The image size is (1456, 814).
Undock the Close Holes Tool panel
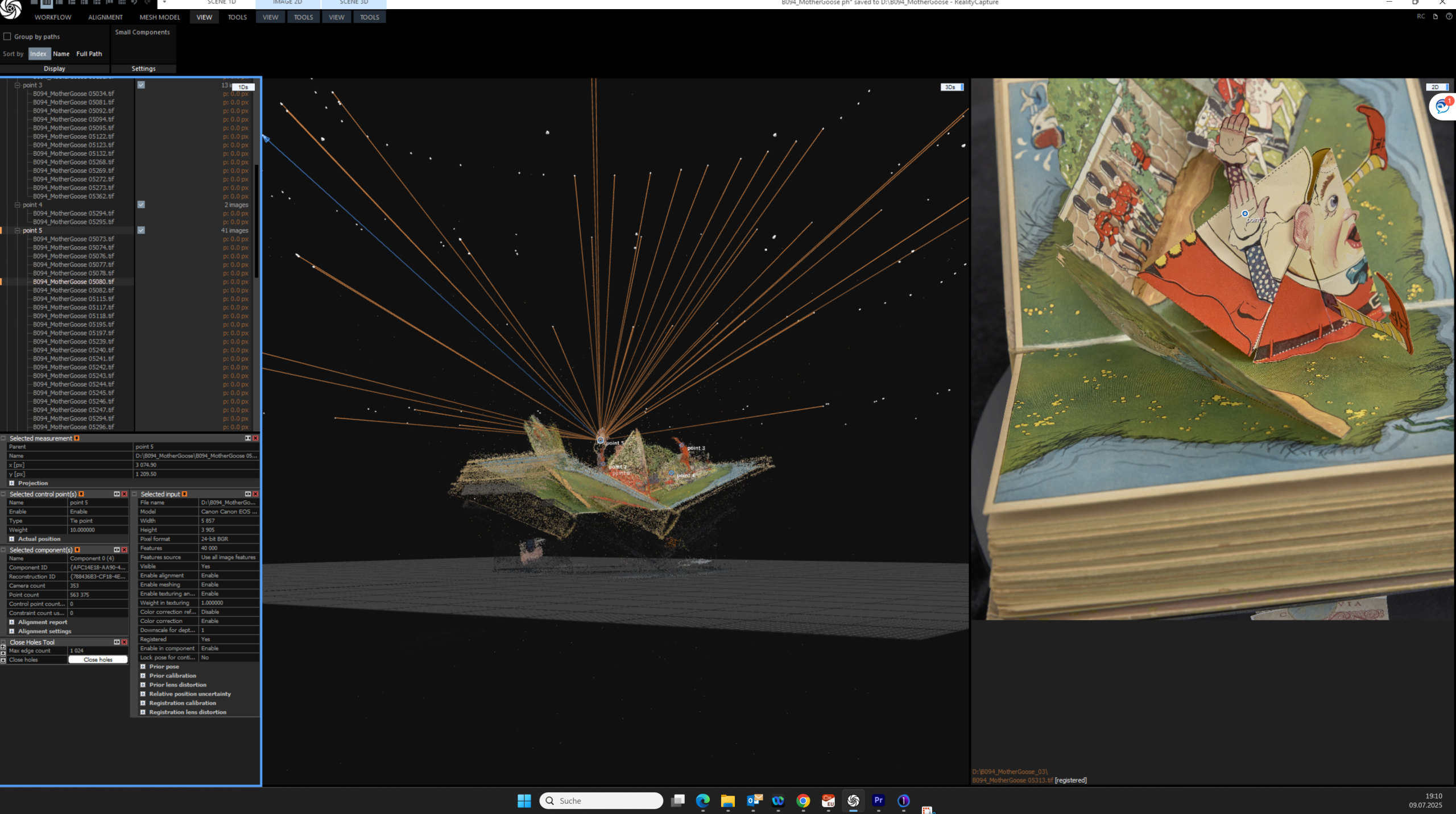point(117,642)
